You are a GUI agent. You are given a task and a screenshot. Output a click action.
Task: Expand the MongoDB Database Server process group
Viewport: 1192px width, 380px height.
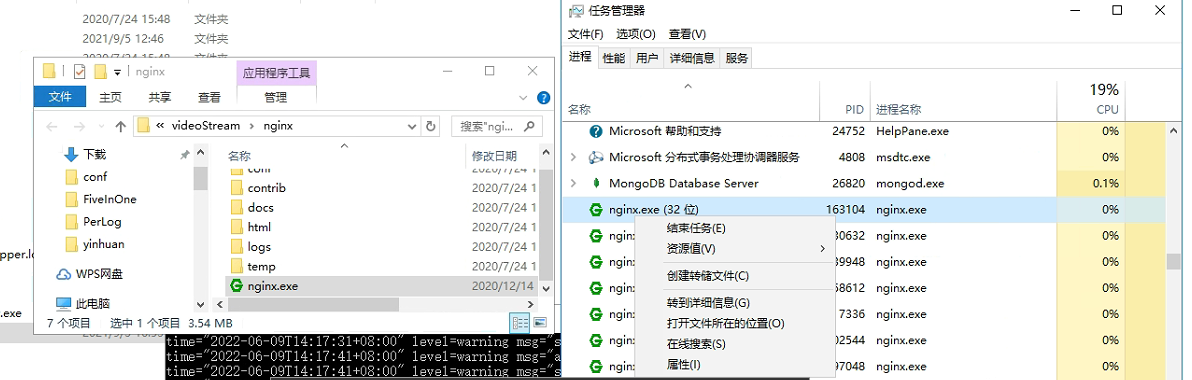pyautogui.click(x=574, y=183)
